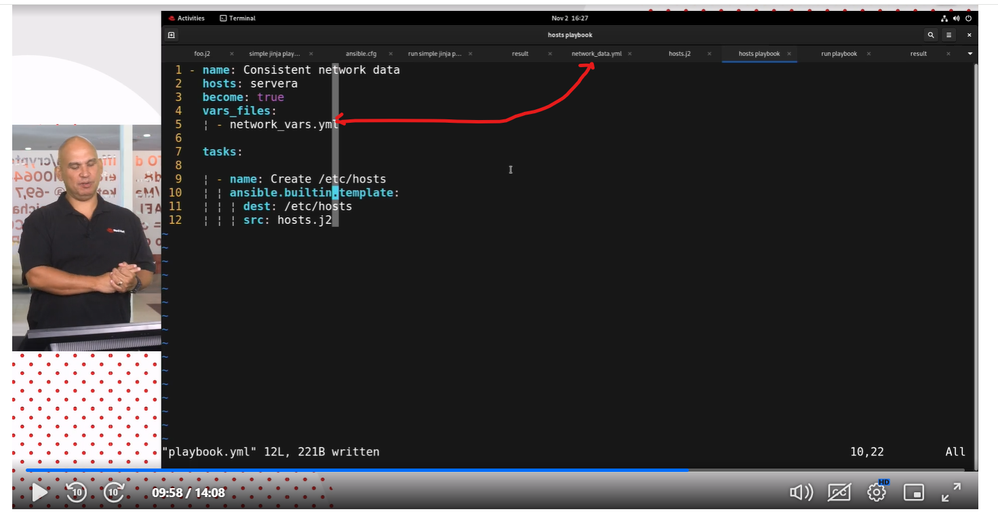The width and height of the screenshot is (998, 516).
Task: Mute the video volume
Action: [x=801, y=492]
